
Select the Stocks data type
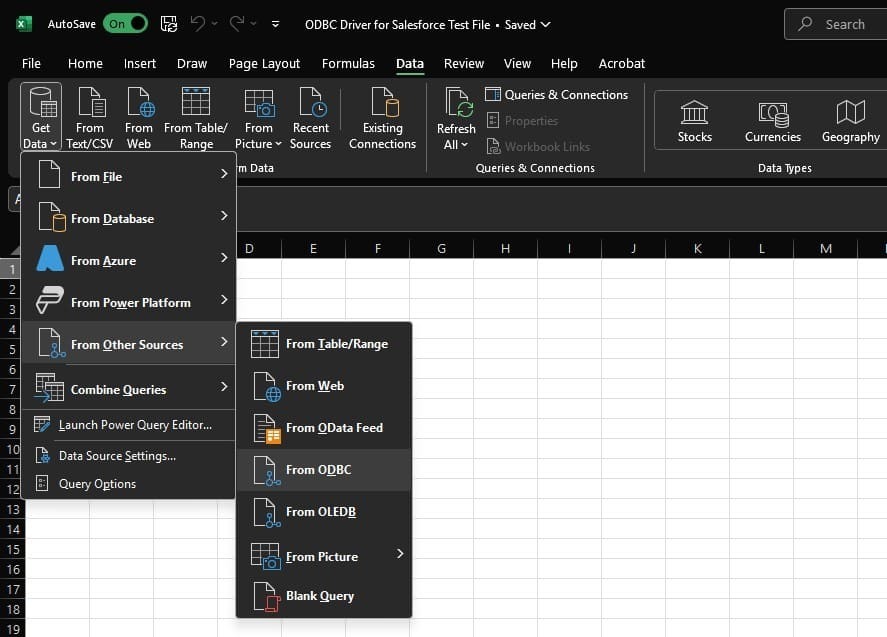click(695, 120)
